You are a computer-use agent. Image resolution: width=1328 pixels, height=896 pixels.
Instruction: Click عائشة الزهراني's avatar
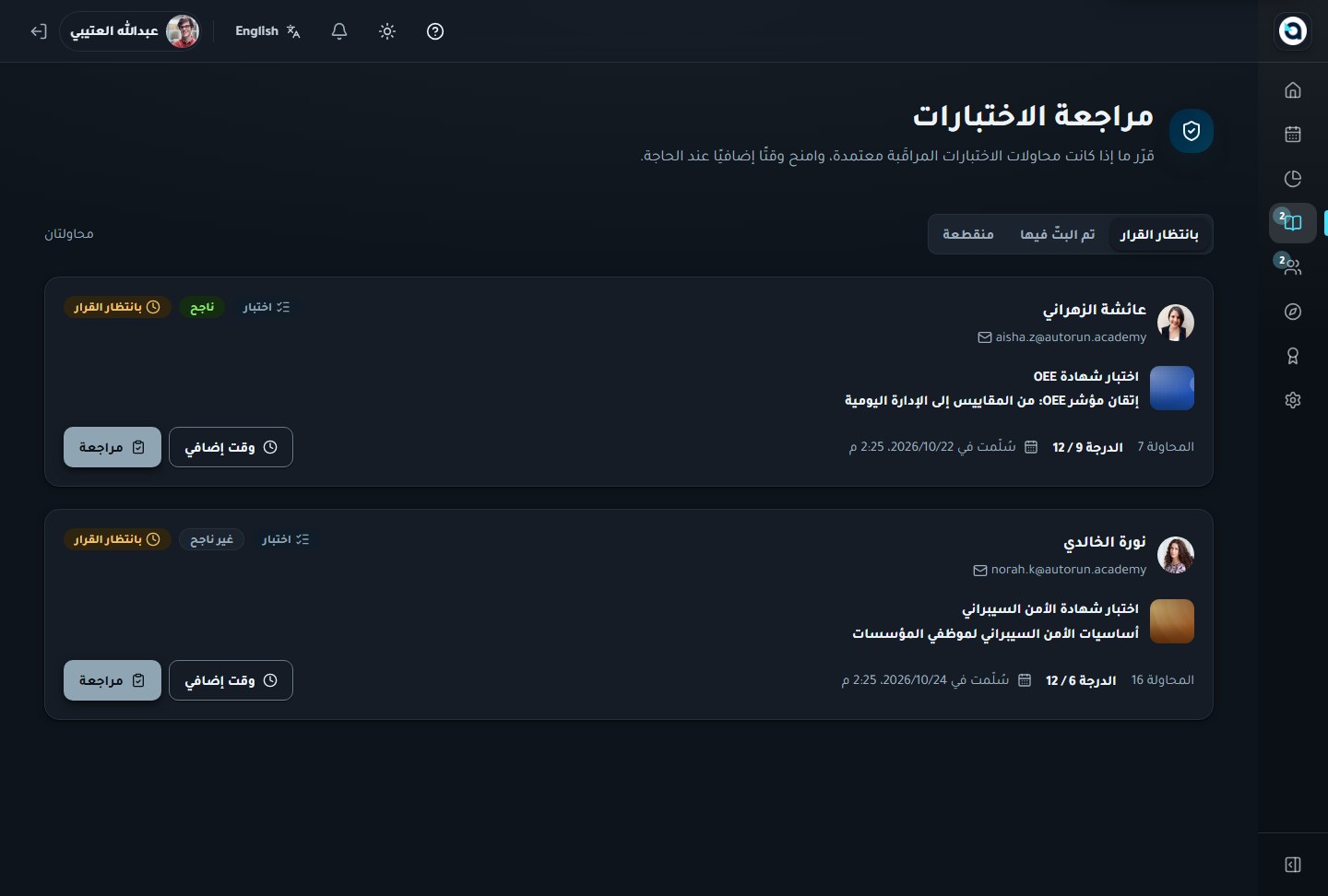[1176, 323]
